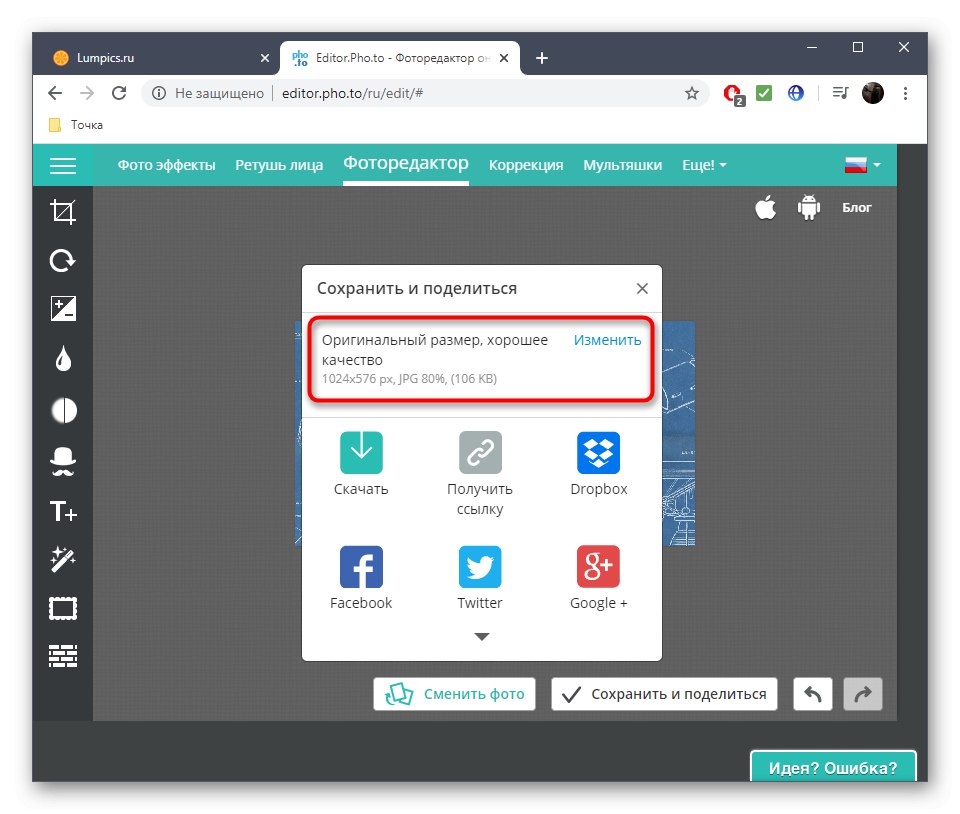Viewport: 960px width, 814px height.
Task: Click the undo arrow button
Action: pyautogui.click(x=812, y=694)
